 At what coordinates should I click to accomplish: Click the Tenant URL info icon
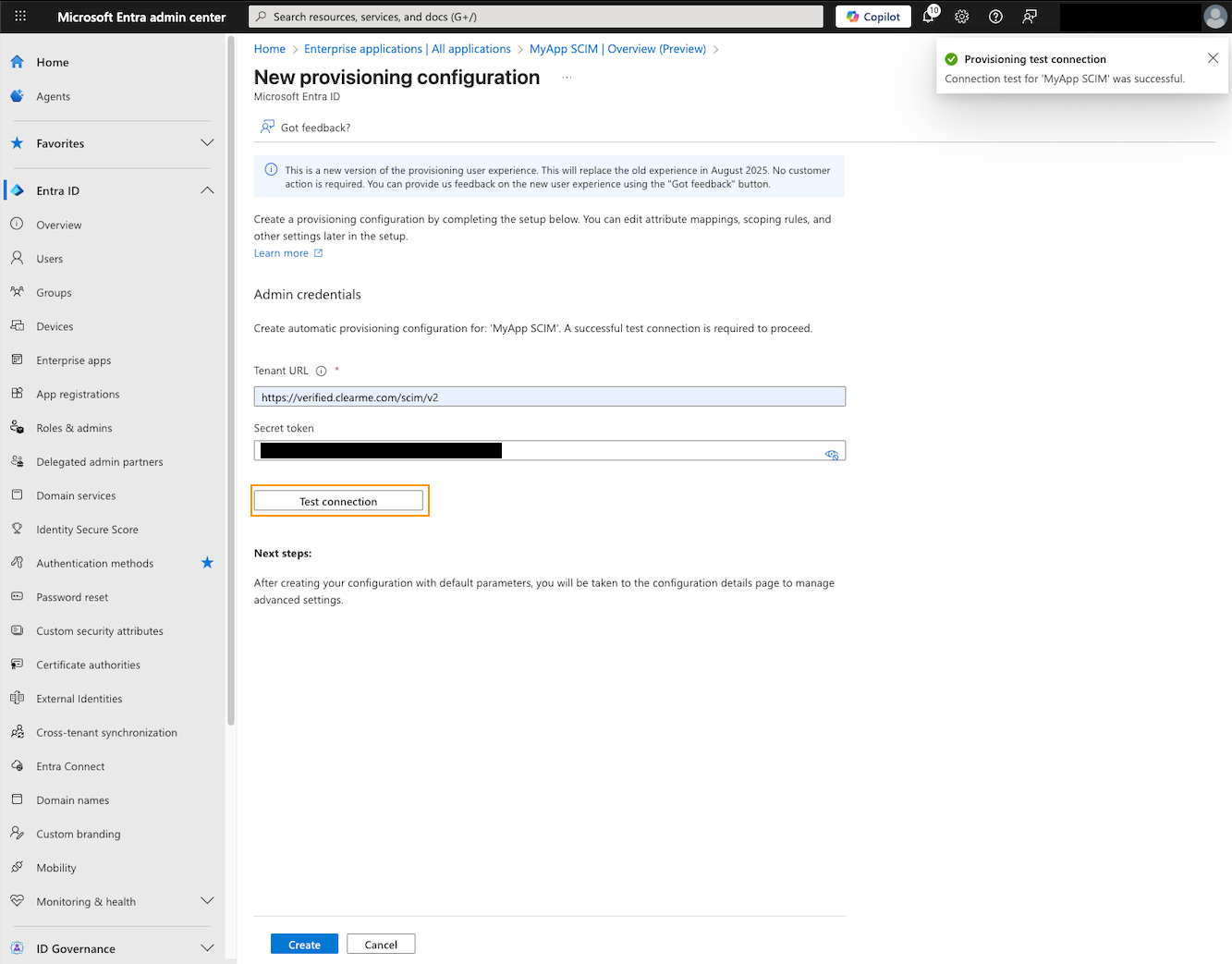click(x=322, y=372)
